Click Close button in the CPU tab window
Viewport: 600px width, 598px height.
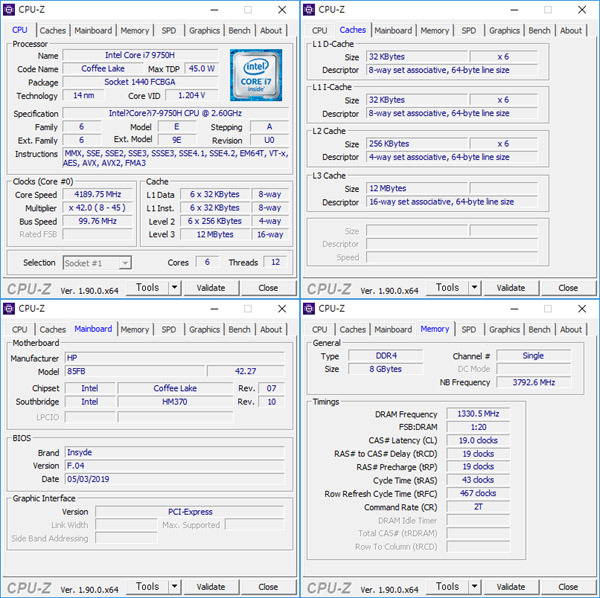pyautogui.click(x=268, y=288)
